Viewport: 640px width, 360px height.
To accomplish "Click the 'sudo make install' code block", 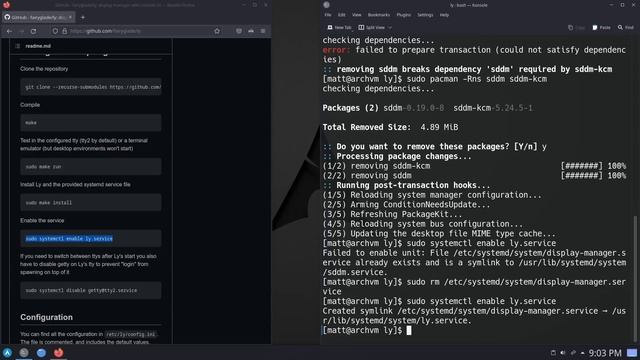I will click(91, 202).
